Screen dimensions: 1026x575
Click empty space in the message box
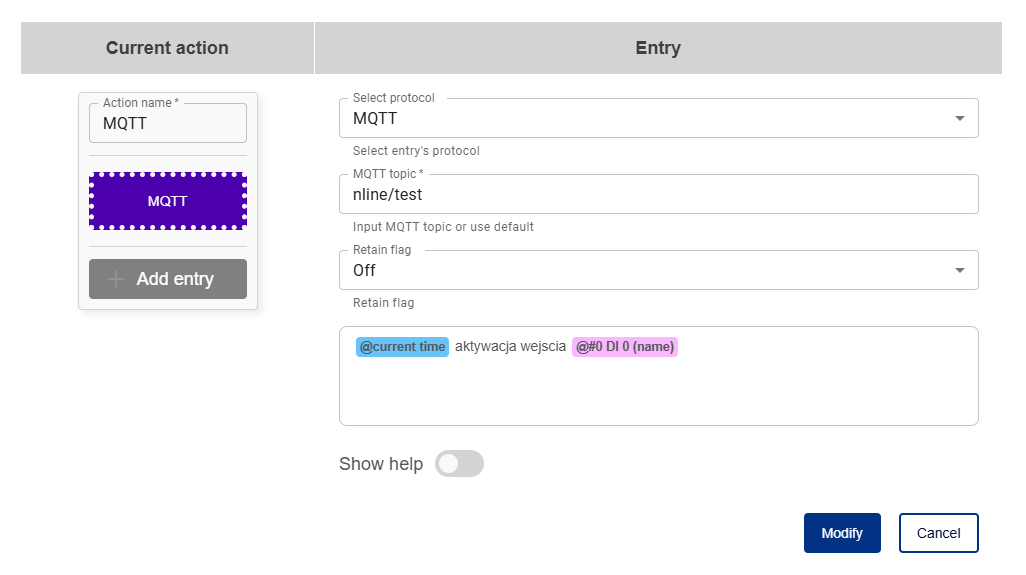(658, 395)
